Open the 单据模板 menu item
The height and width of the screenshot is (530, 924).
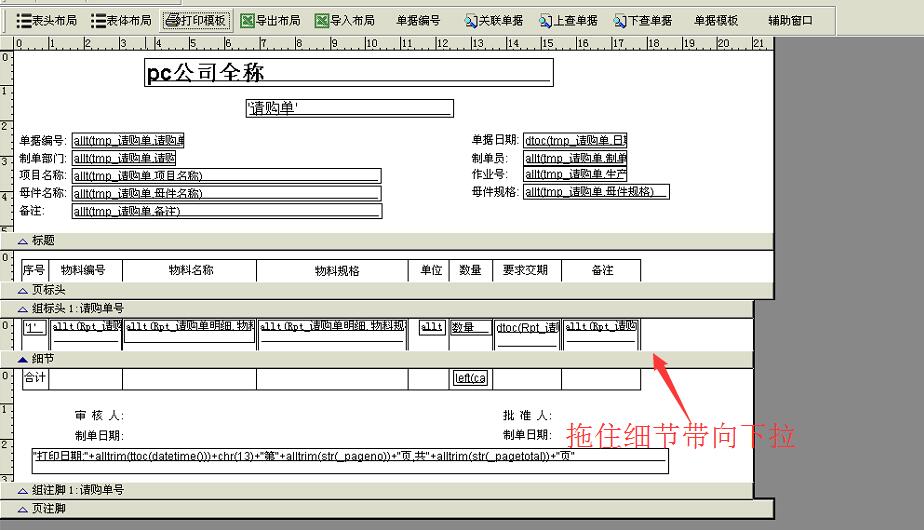(x=716, y=20)
